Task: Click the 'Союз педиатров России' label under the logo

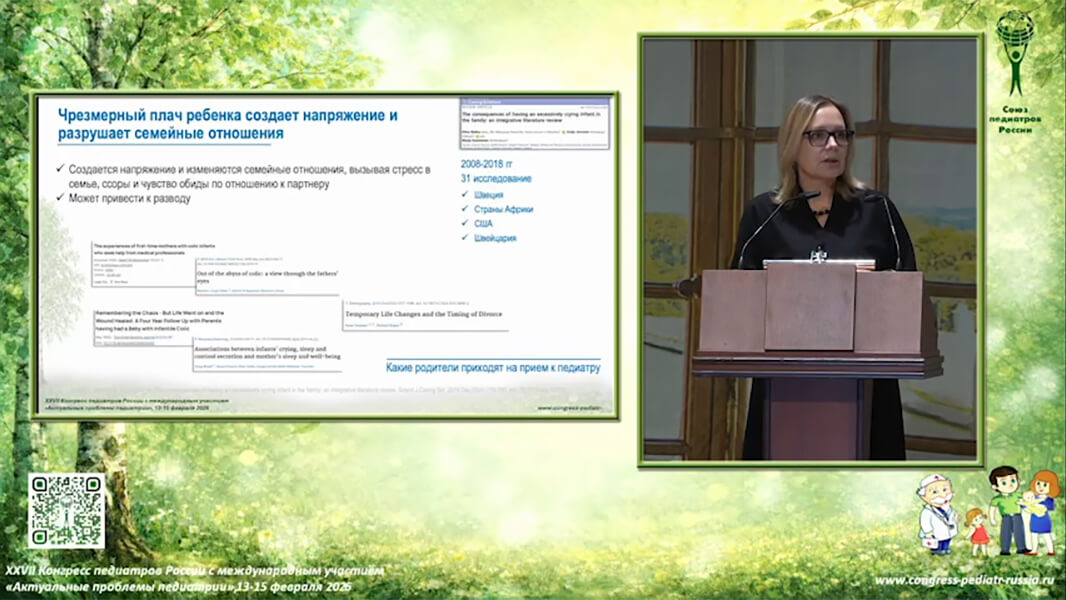Action: coord(1015,119)
